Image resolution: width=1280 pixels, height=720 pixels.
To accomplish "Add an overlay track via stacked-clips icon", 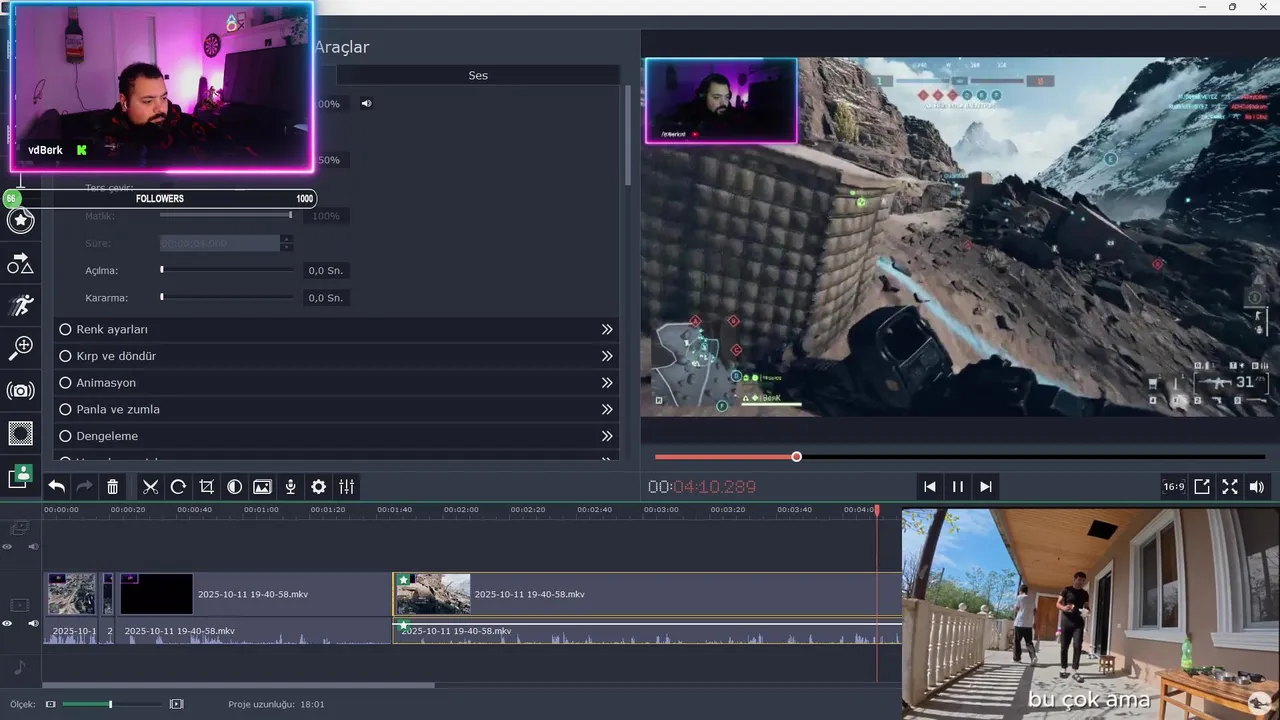I will [x=19, y=527].
